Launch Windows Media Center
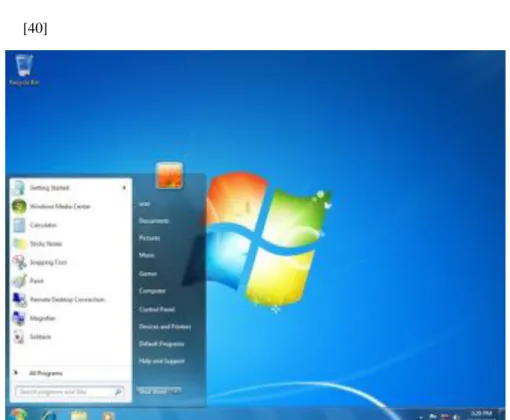Image resolution: width=510 pixels, height=420 pixels. click(x=70, y=207)
